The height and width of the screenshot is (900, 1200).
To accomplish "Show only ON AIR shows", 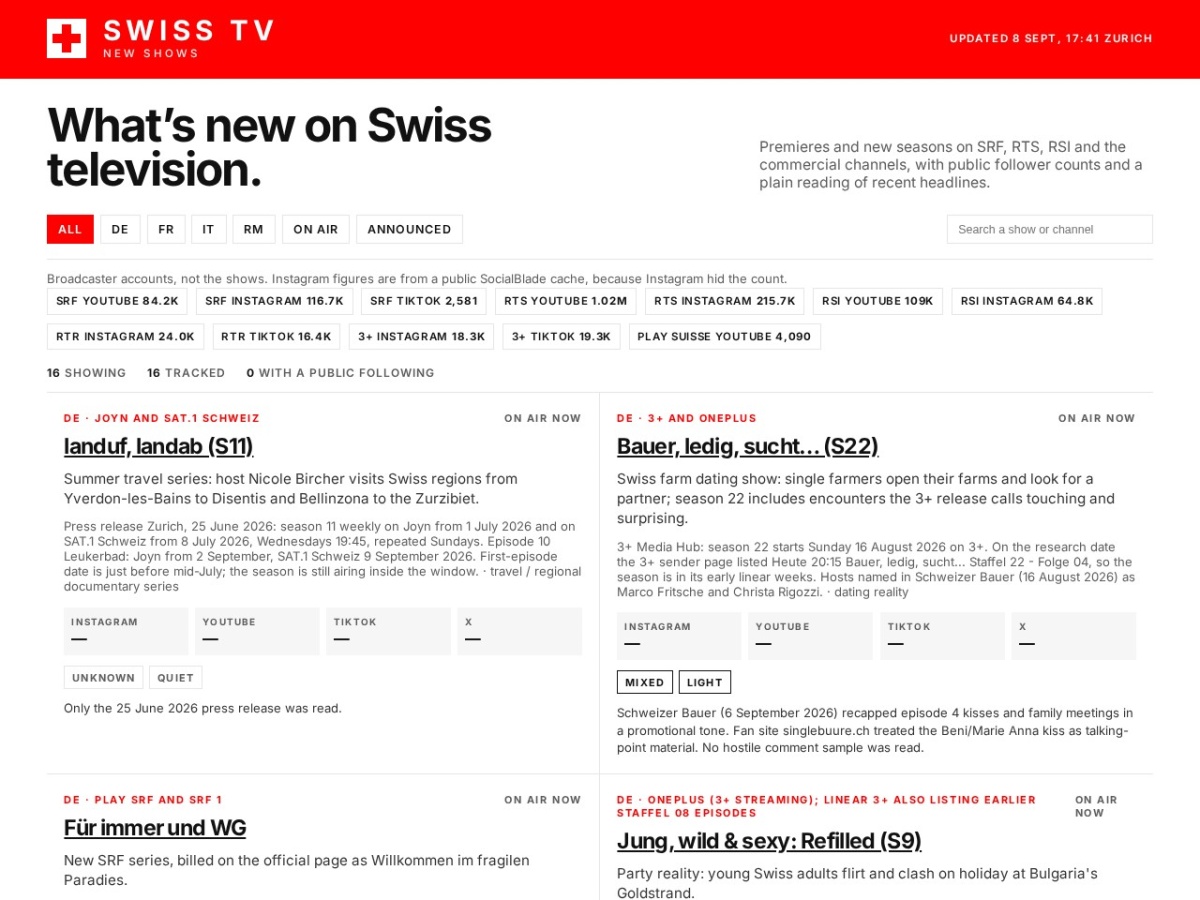I will tap(316, 229).
